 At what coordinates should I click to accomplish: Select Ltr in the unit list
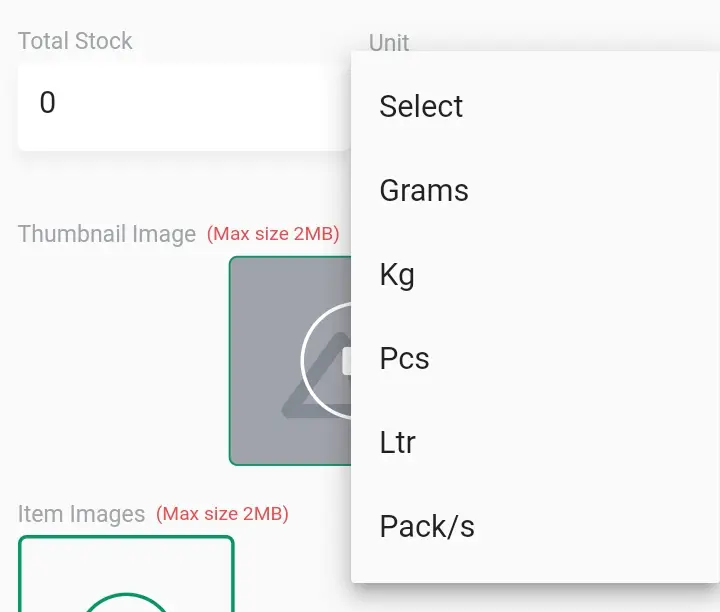[535, 442]
